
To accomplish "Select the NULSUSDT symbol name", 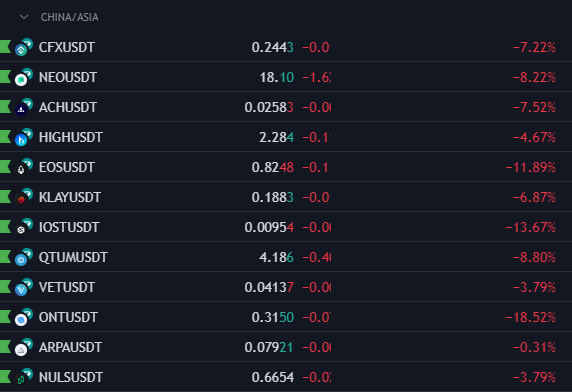I will (71, 377).
